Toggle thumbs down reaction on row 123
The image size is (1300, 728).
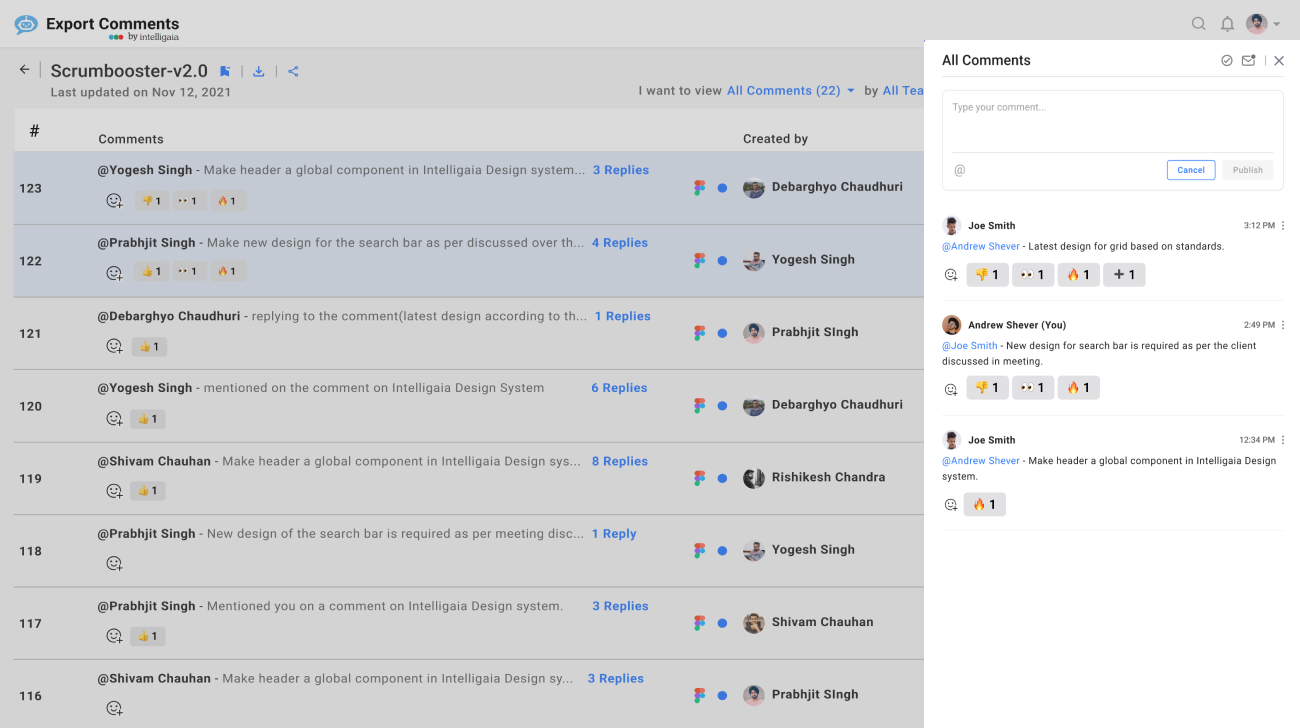pos(151,201)
